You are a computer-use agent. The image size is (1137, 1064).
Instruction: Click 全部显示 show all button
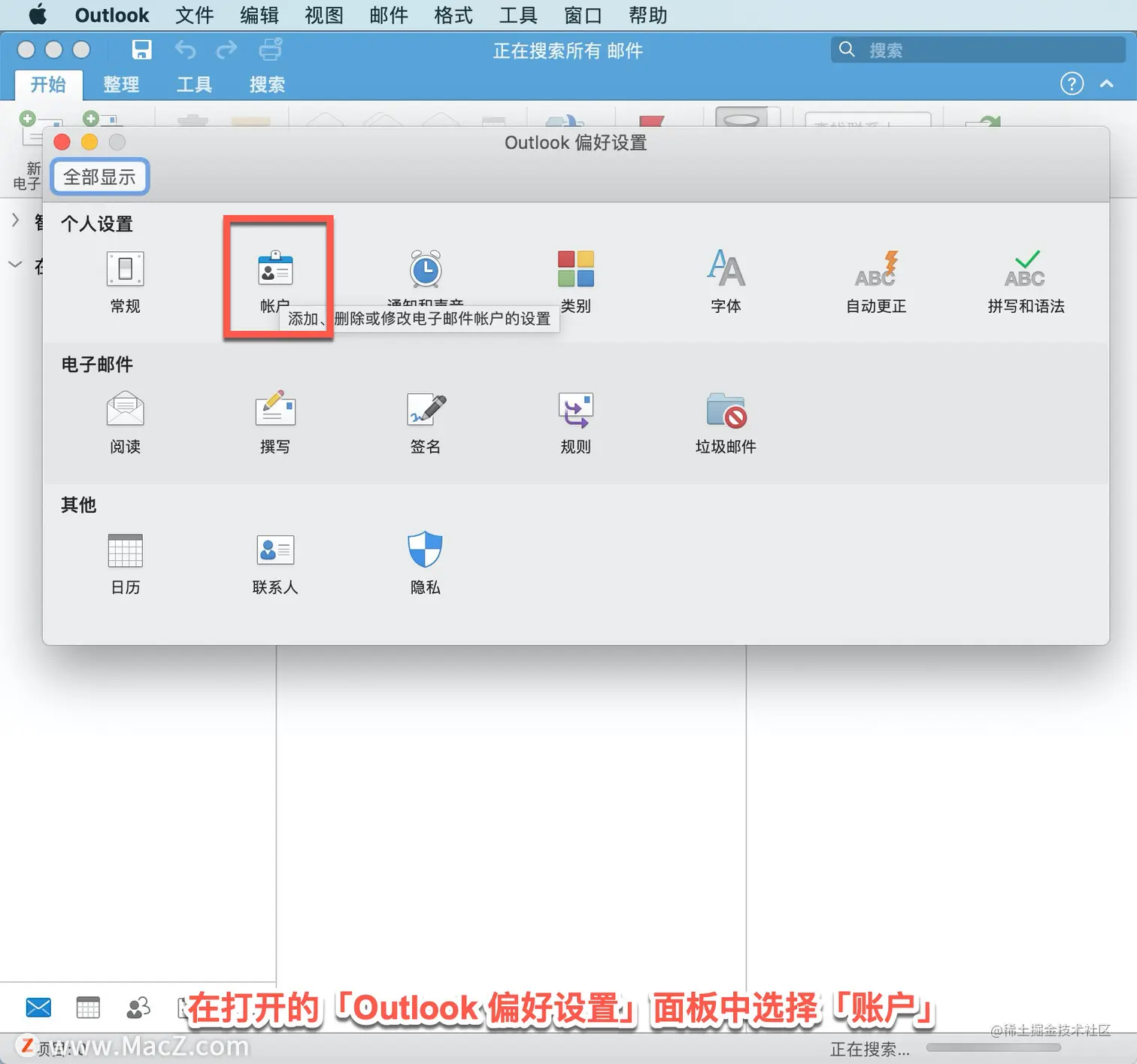point(100,177)
